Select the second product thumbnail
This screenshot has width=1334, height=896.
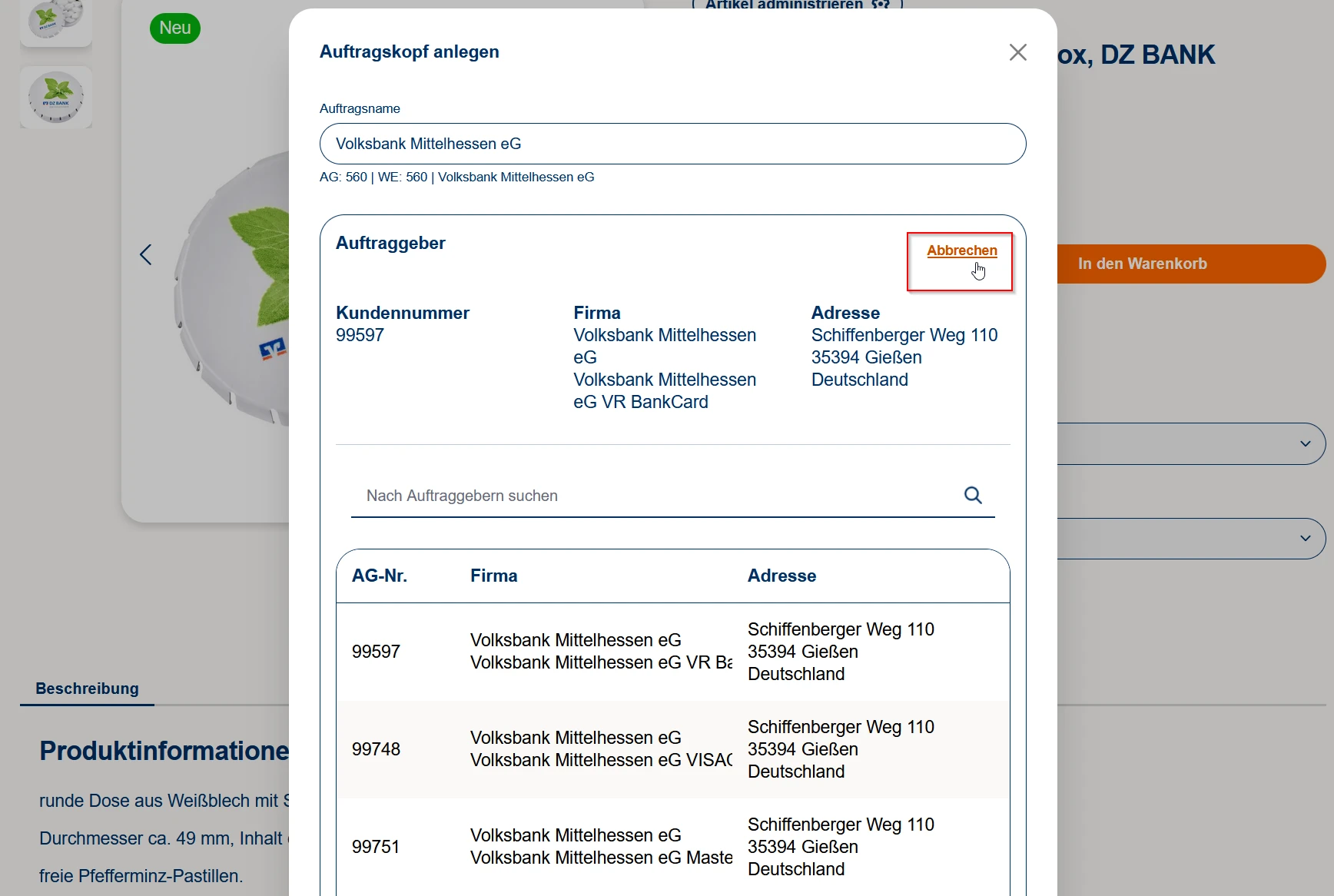(56, 98)
